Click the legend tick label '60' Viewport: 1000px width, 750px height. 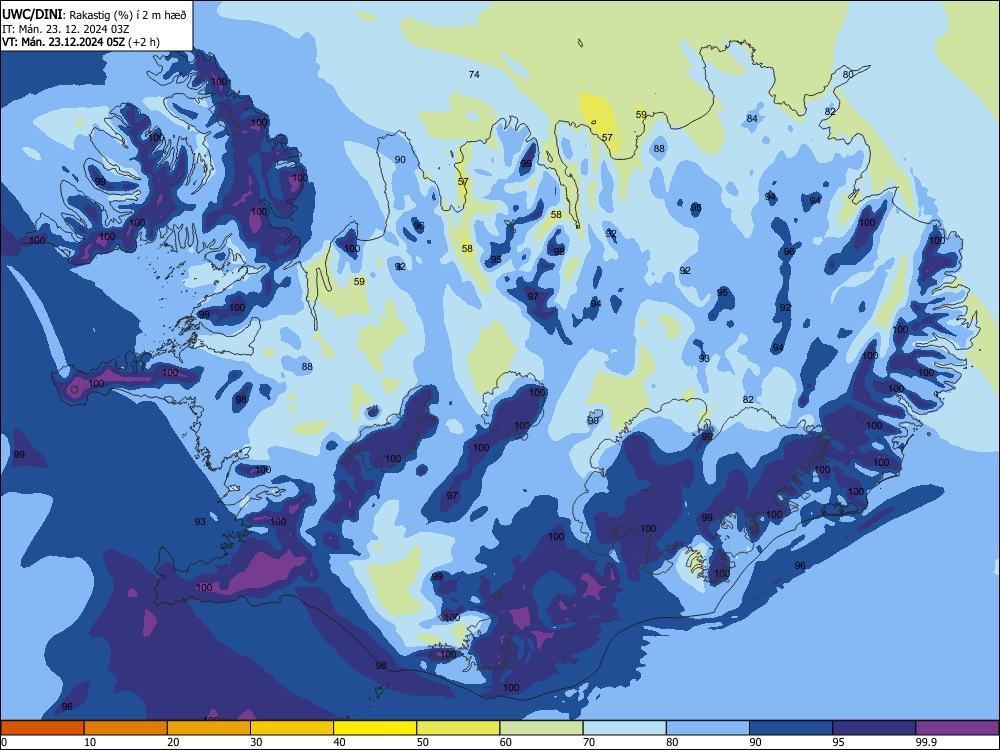[x=506, y=742]
